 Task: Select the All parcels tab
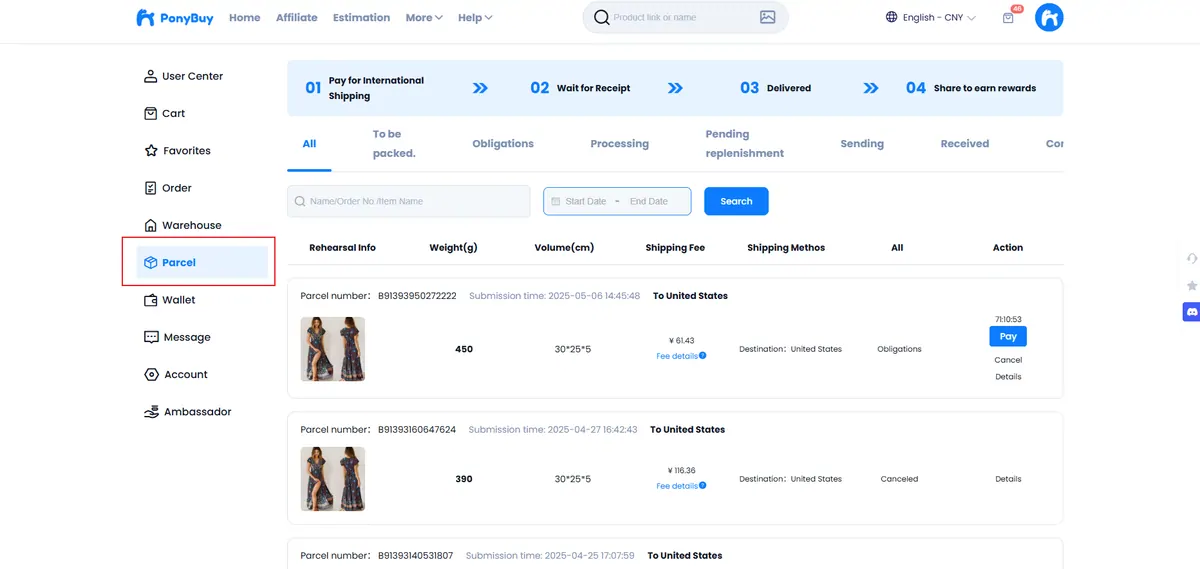coord(309,144)
